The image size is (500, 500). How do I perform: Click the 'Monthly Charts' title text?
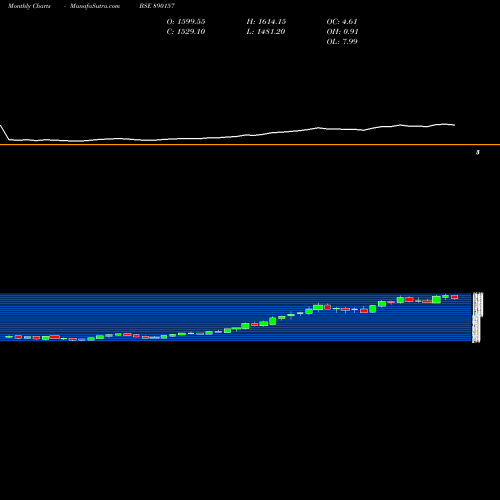tap(29, 6)
